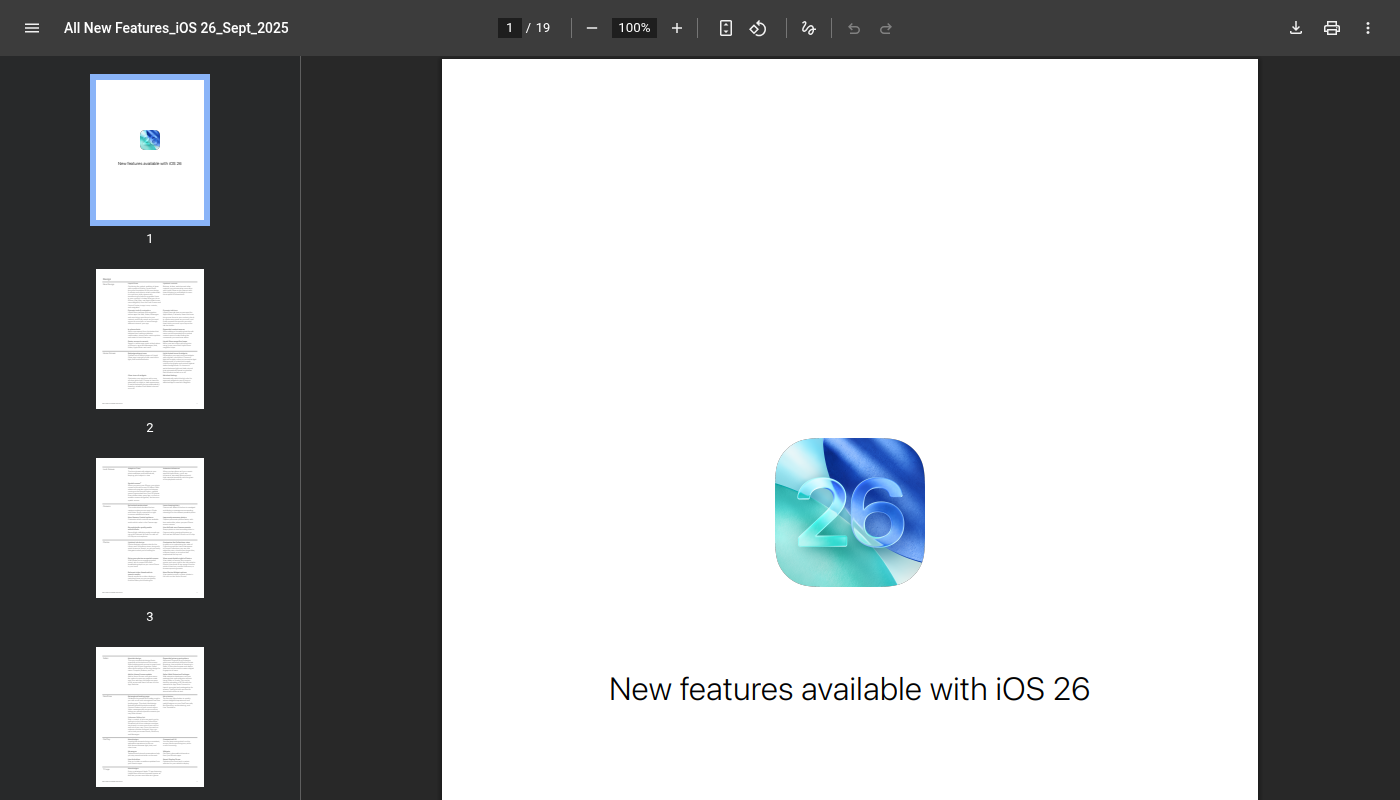
Task: Click the "New features available with iOS 26" heading
Action: coord(849,689)
